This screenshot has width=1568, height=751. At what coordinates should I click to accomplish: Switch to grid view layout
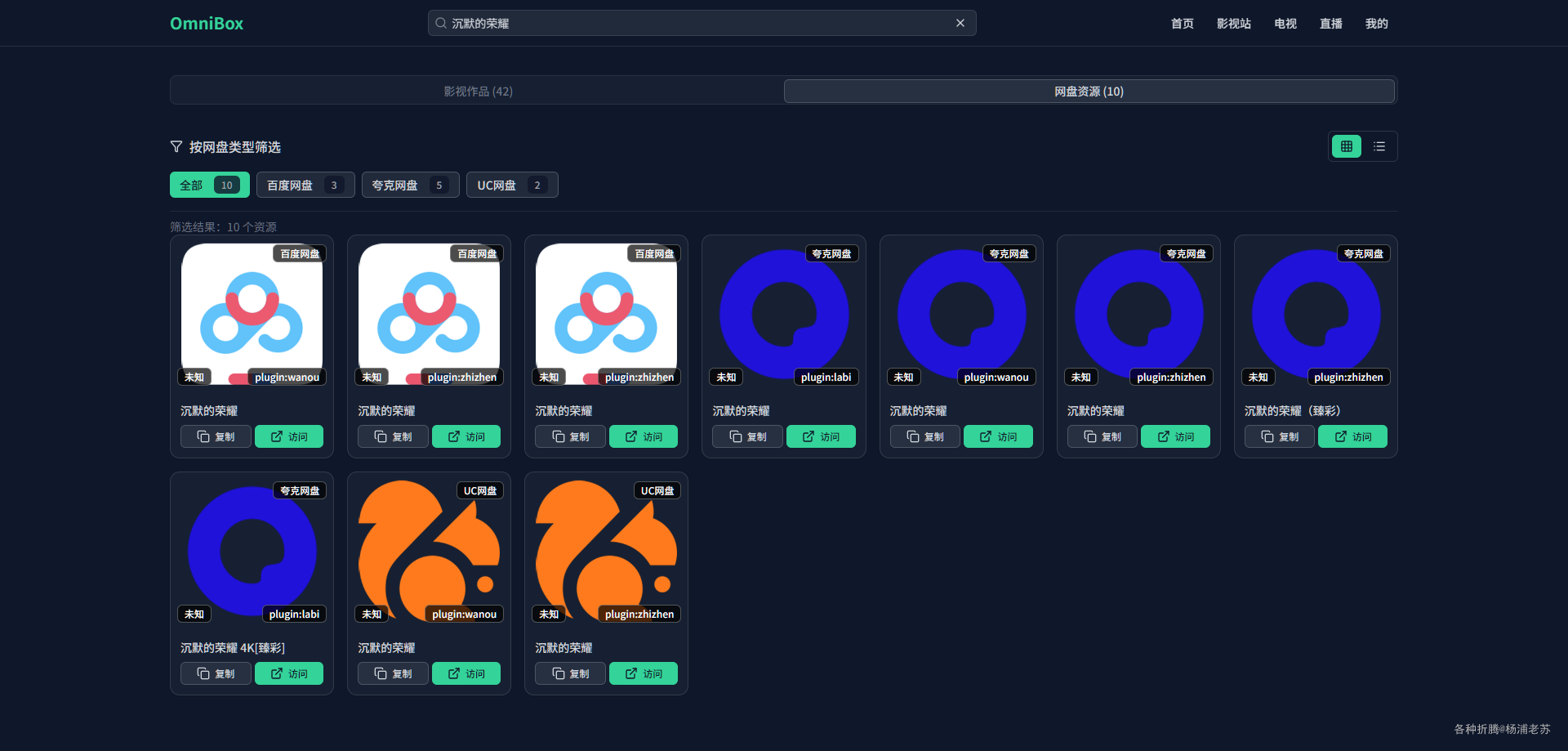[1347, 146]
